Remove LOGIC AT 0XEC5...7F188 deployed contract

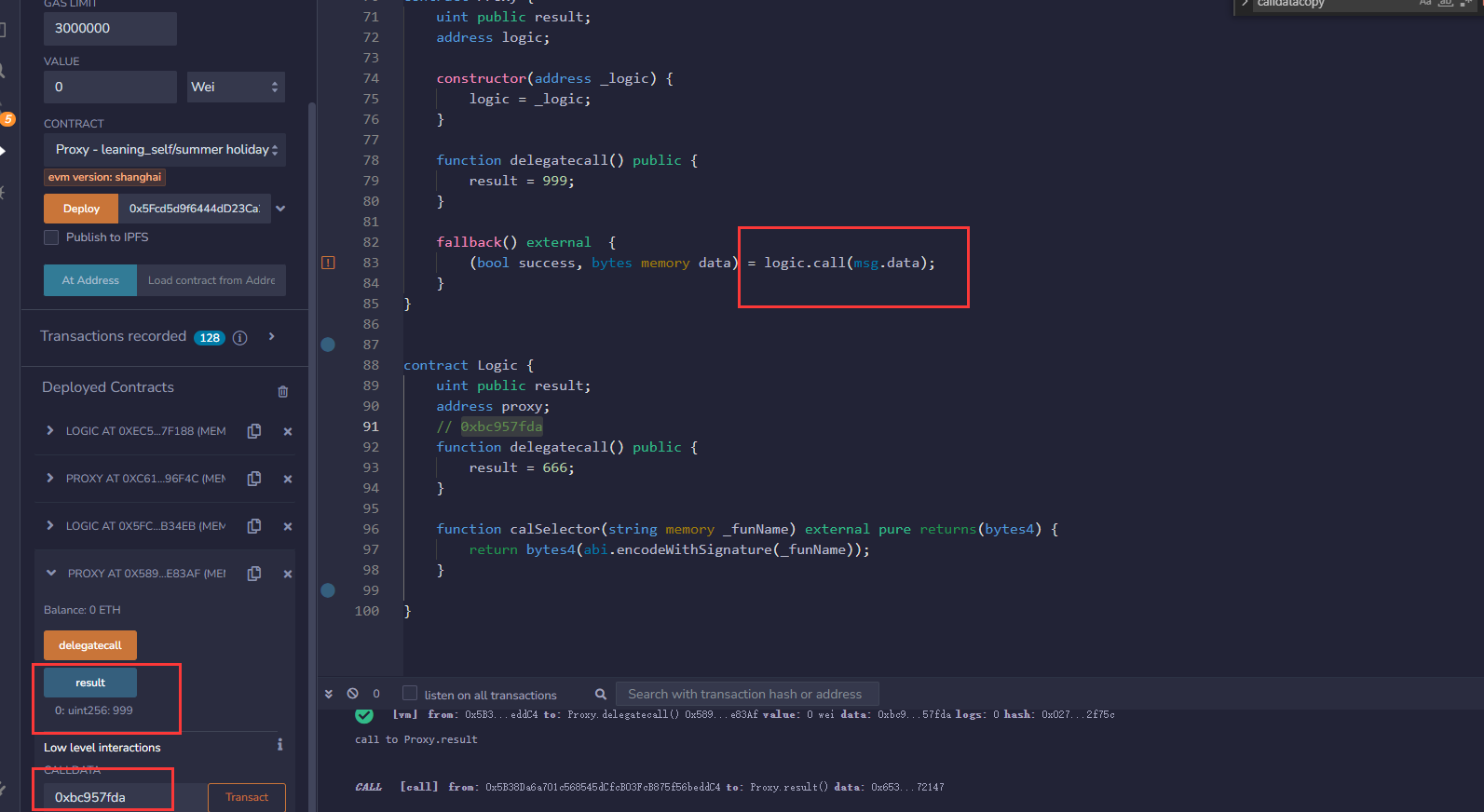pyautogui.click(x=288, y=431)
